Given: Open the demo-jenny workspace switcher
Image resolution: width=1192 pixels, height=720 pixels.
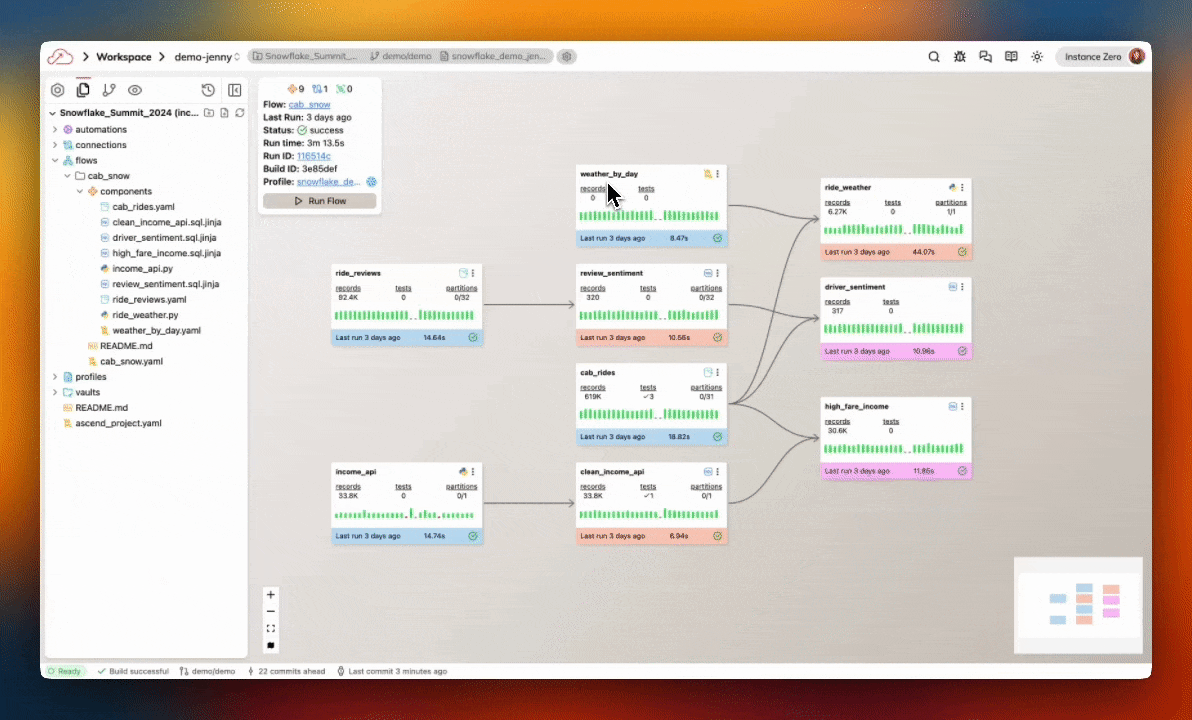Looking at the screenshot, I should click(x=207, y=57).
